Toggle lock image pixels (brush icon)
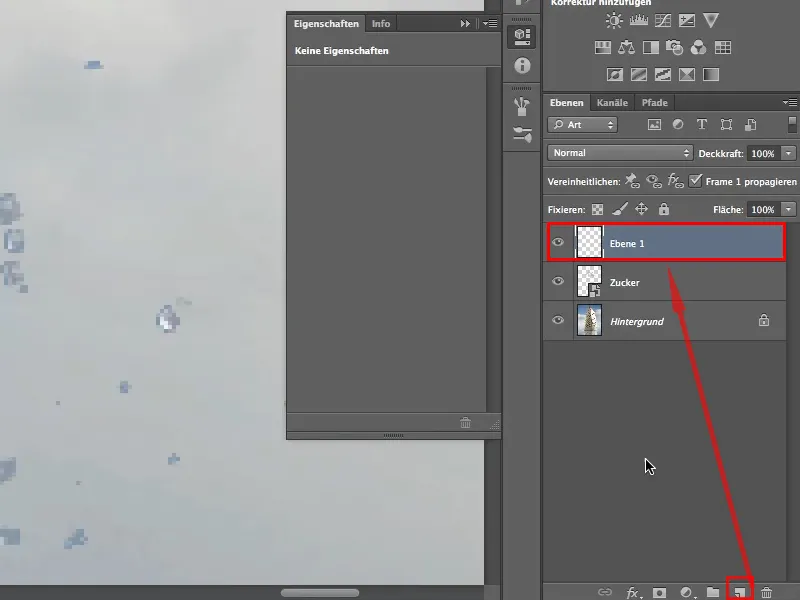This screenshot has width=800, height=600. click(x=619, y=209)
